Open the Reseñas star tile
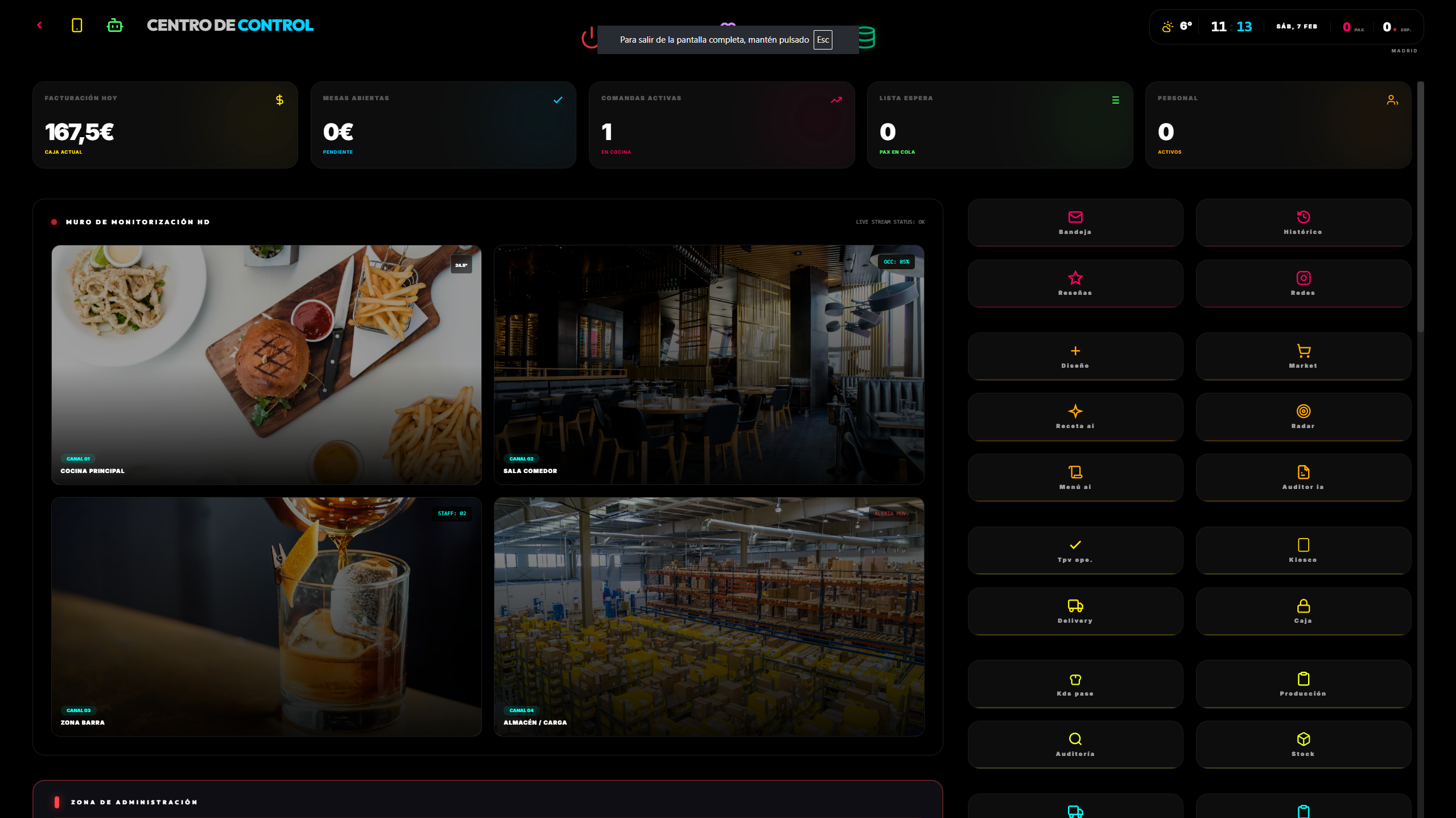Image resolution: width=1456 pixels, height=818 pixels. 1075,283
